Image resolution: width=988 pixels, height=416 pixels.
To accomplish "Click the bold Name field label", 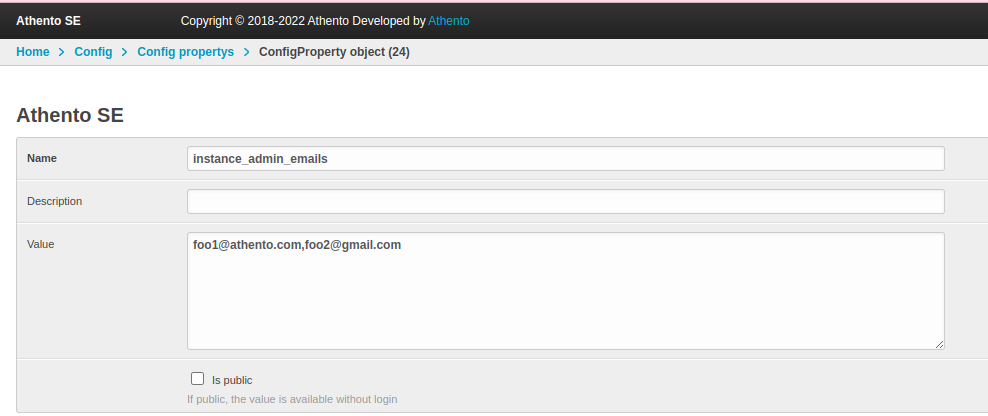I will click(42, 158).
